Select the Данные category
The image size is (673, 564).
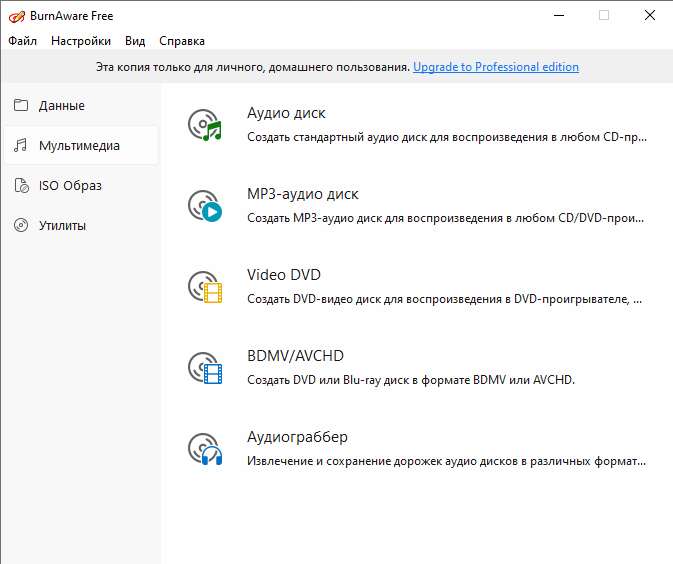click(x=81, y=105)
